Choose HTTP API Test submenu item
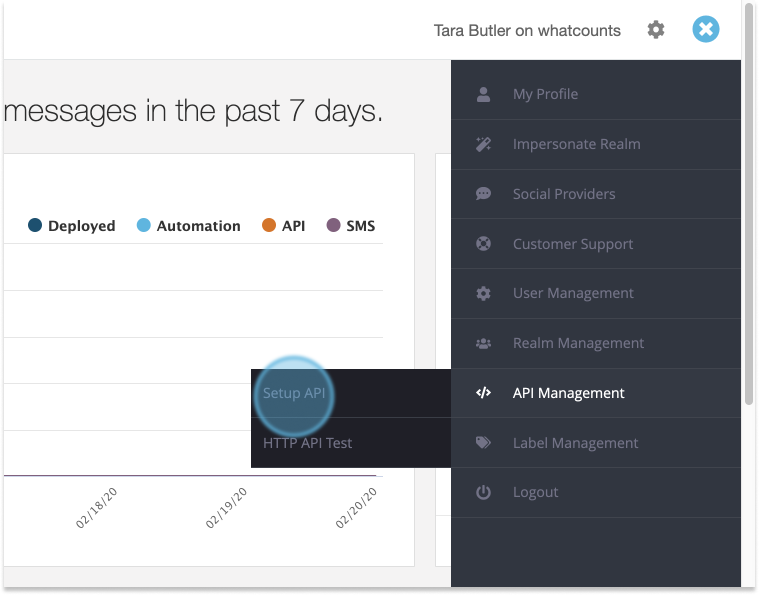 click(x=308, y=443)
